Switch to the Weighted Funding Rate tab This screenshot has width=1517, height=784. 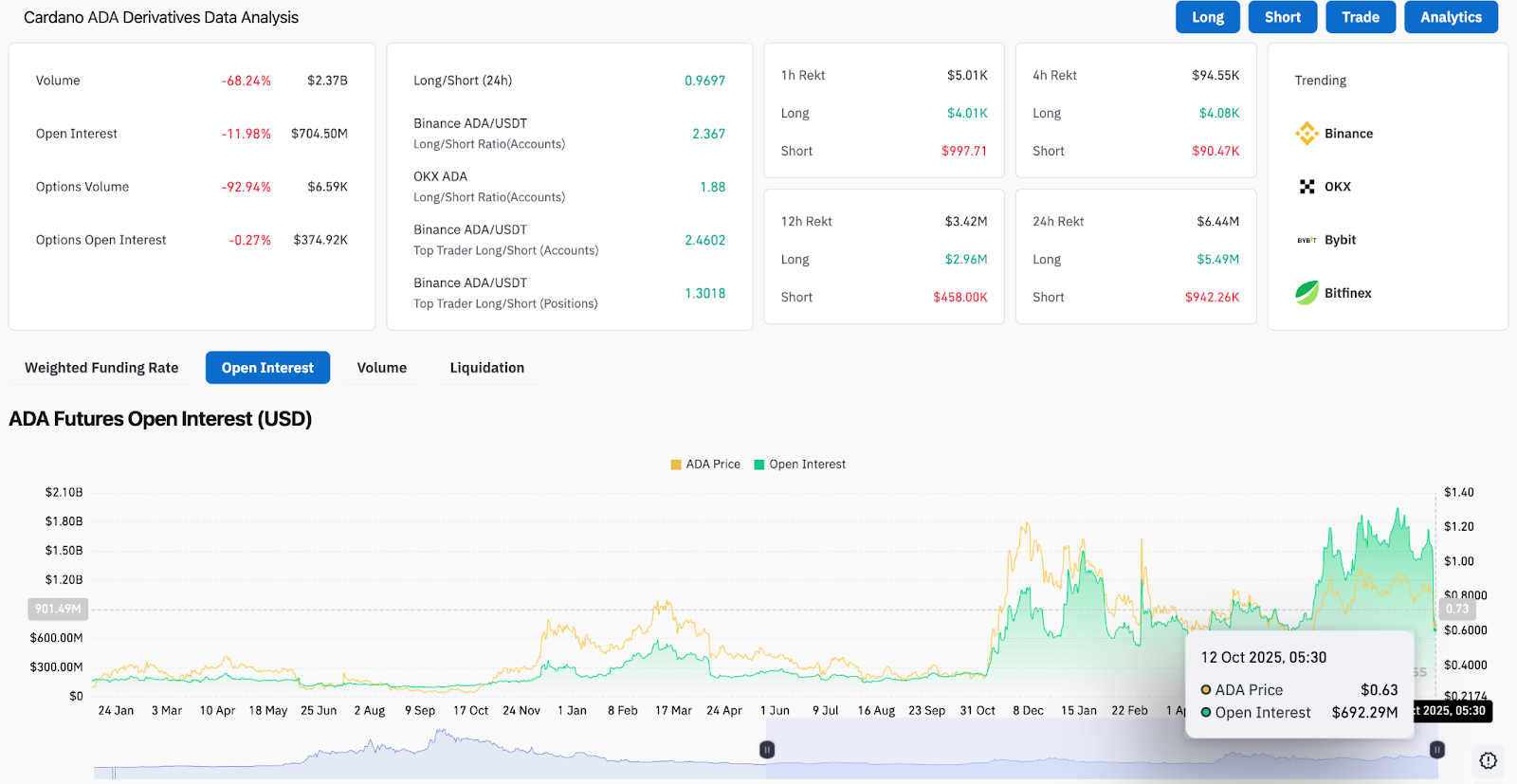(x=101, y=368)
